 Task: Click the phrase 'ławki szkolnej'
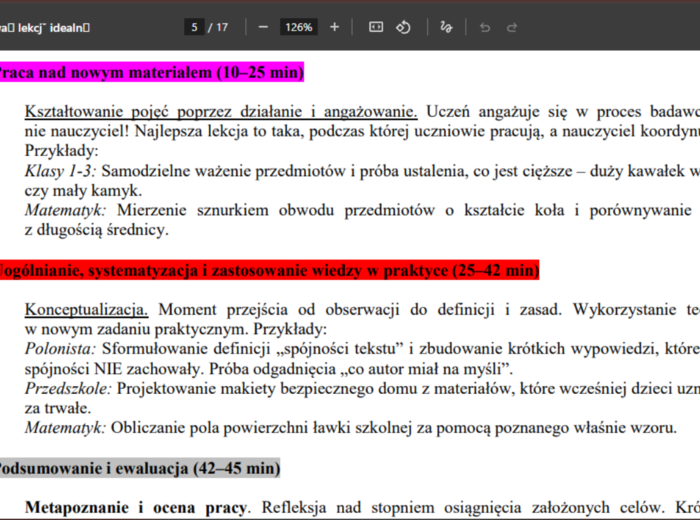[362, 428]
